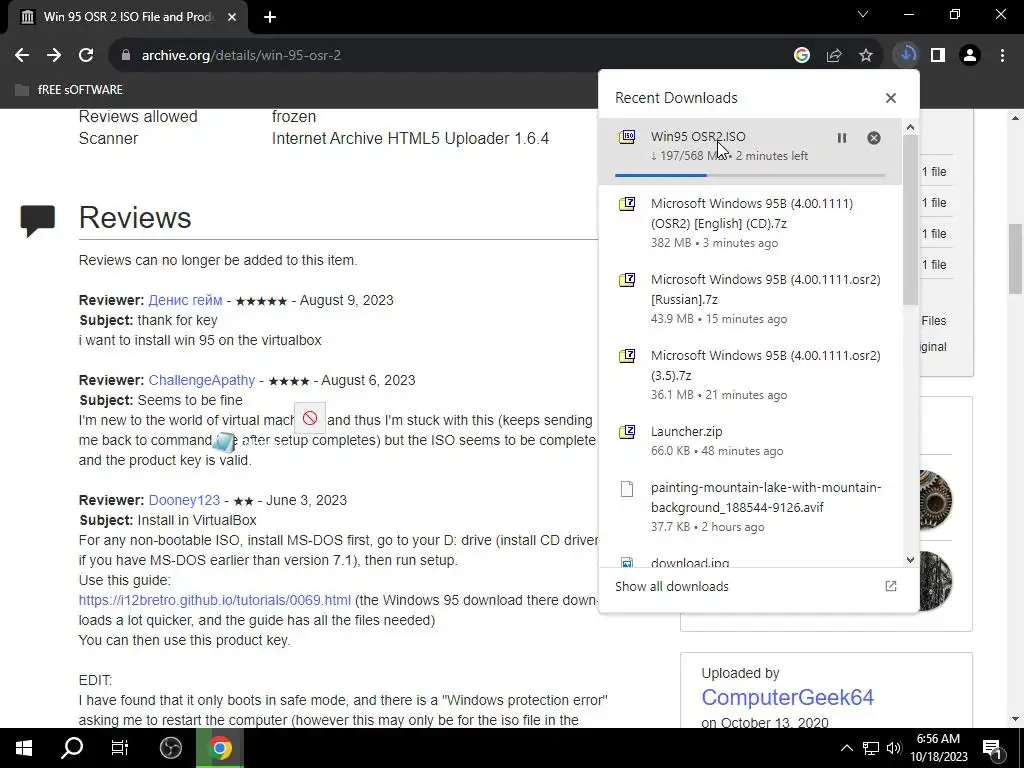Open Chrome's three-dot menu
1024x768 pixels.
click(x=1002, y=56)
